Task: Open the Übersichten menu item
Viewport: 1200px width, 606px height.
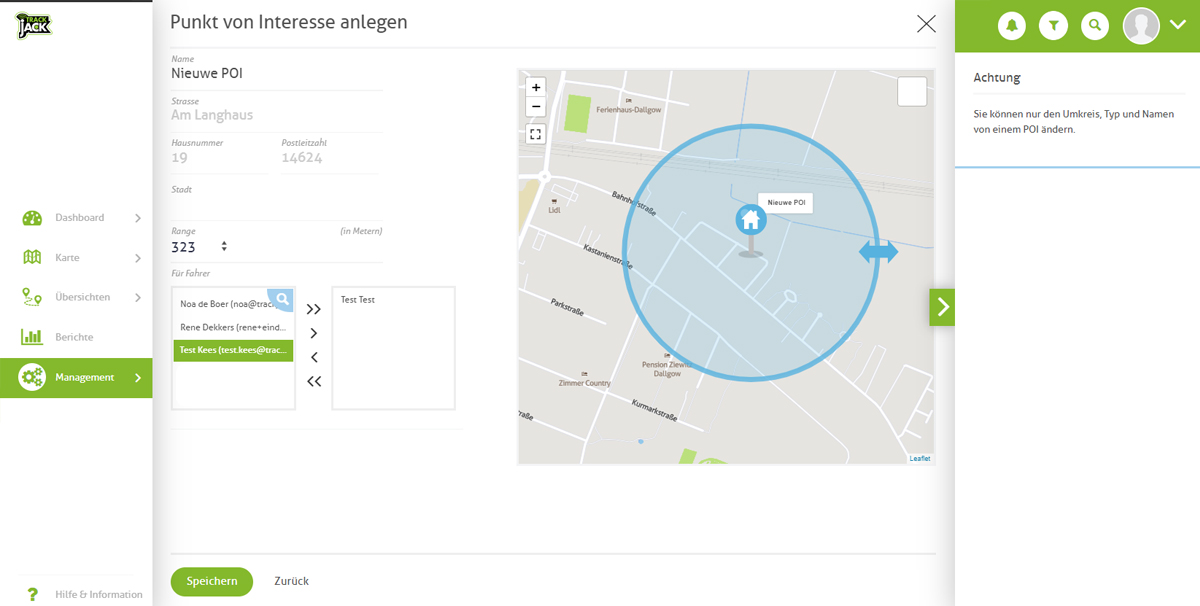Action: [82, 297]
